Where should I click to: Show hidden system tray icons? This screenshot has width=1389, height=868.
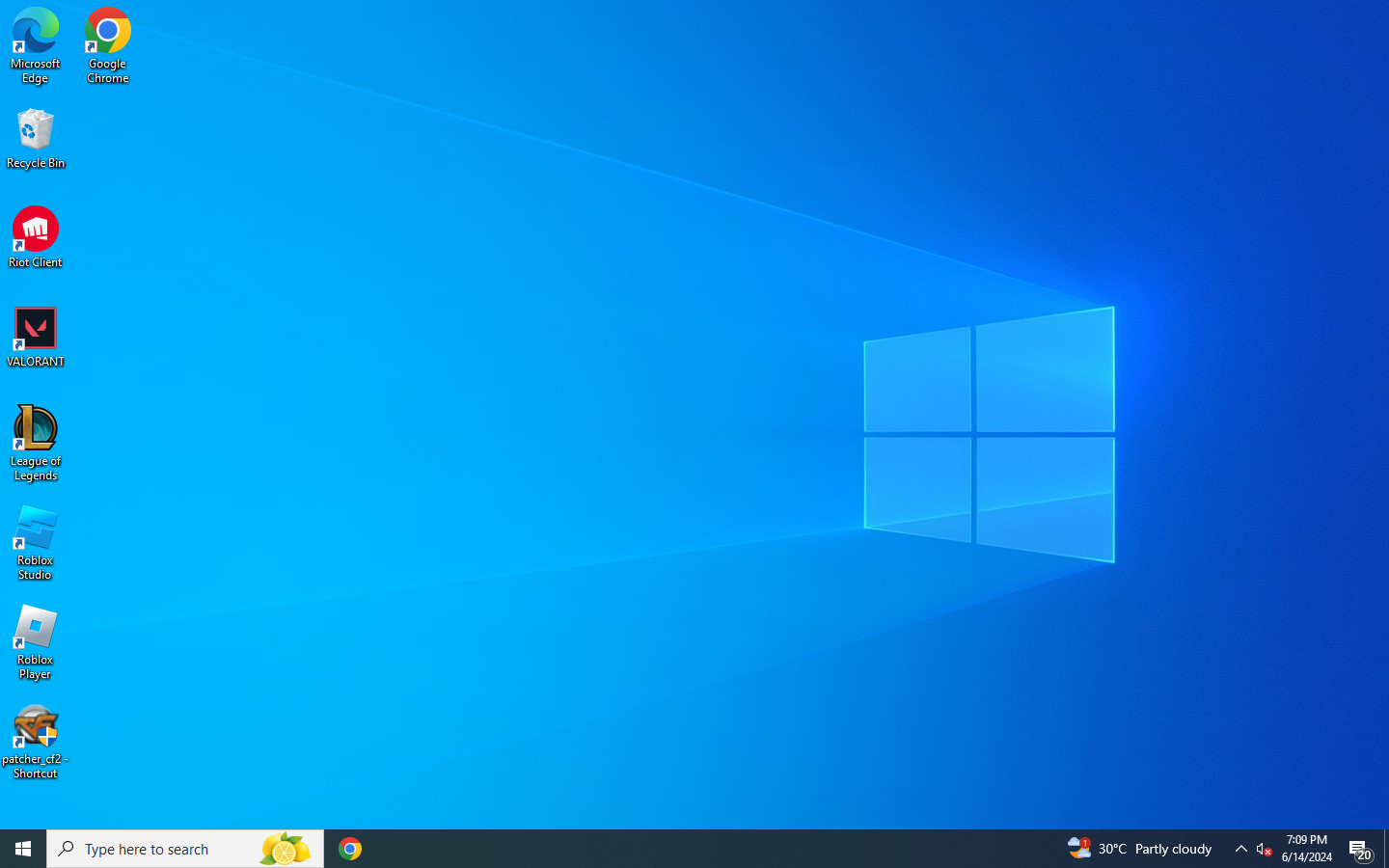tap(1240, 849)
